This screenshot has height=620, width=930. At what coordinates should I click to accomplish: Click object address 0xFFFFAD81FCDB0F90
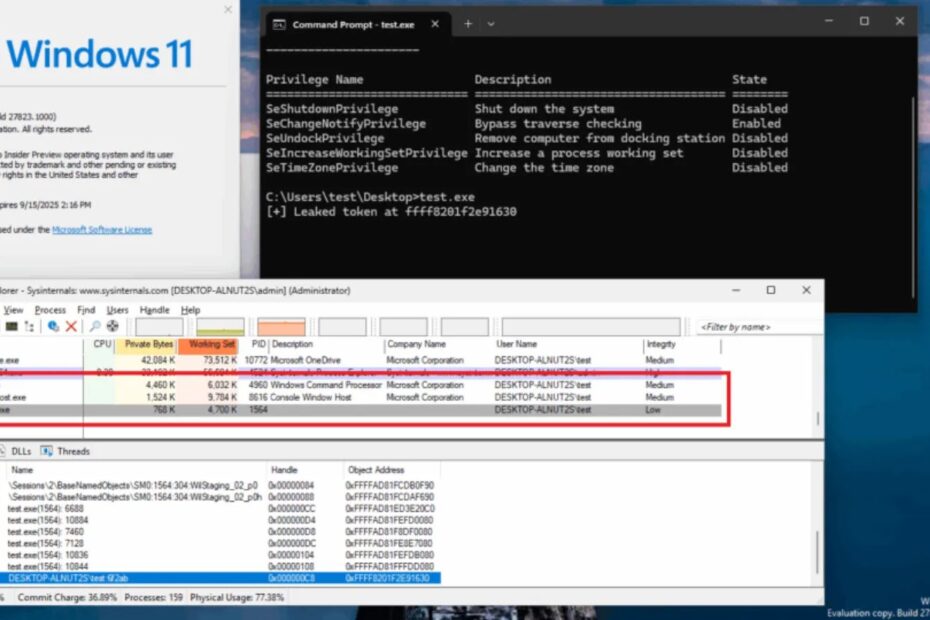[390, 485]
